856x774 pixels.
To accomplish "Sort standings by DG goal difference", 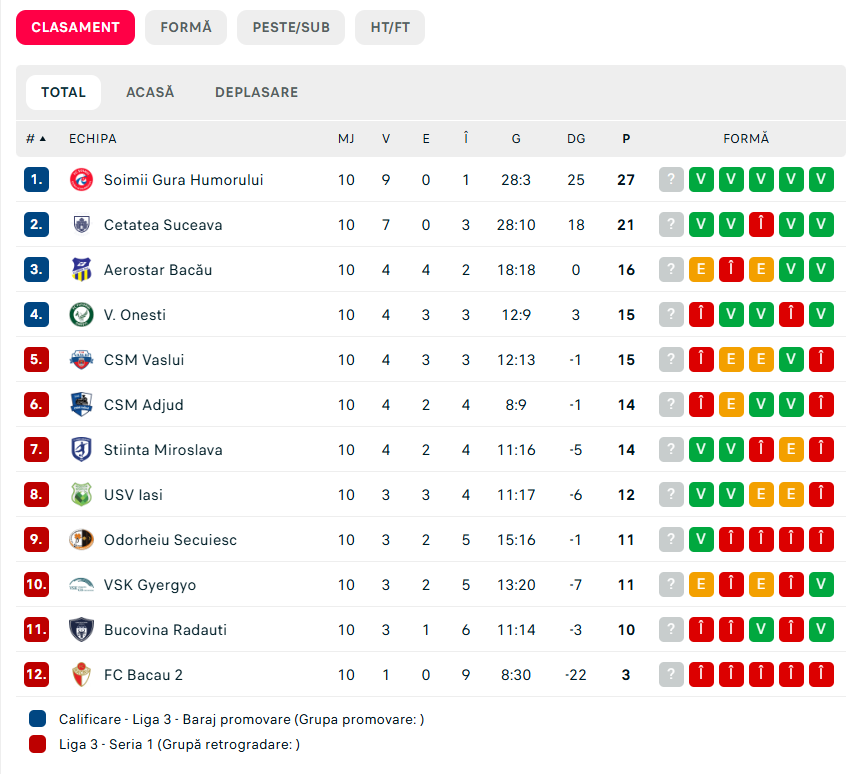I will click(576, 139).
